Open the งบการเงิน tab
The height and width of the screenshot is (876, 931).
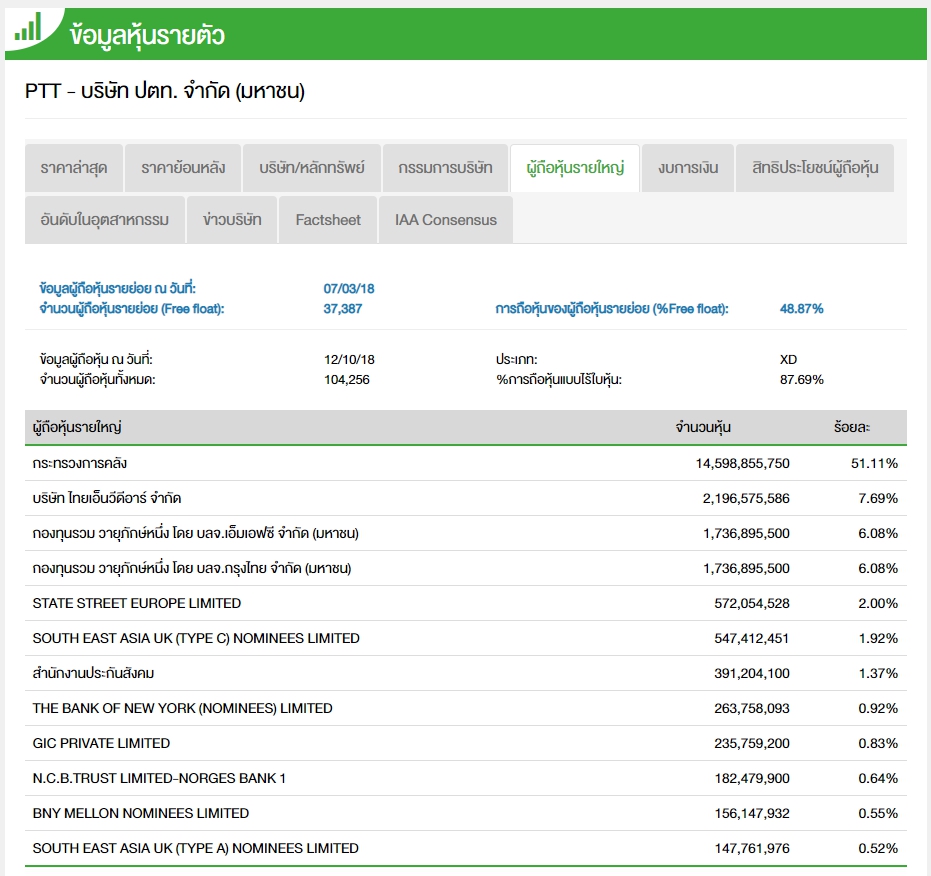[x=688, y=168]
